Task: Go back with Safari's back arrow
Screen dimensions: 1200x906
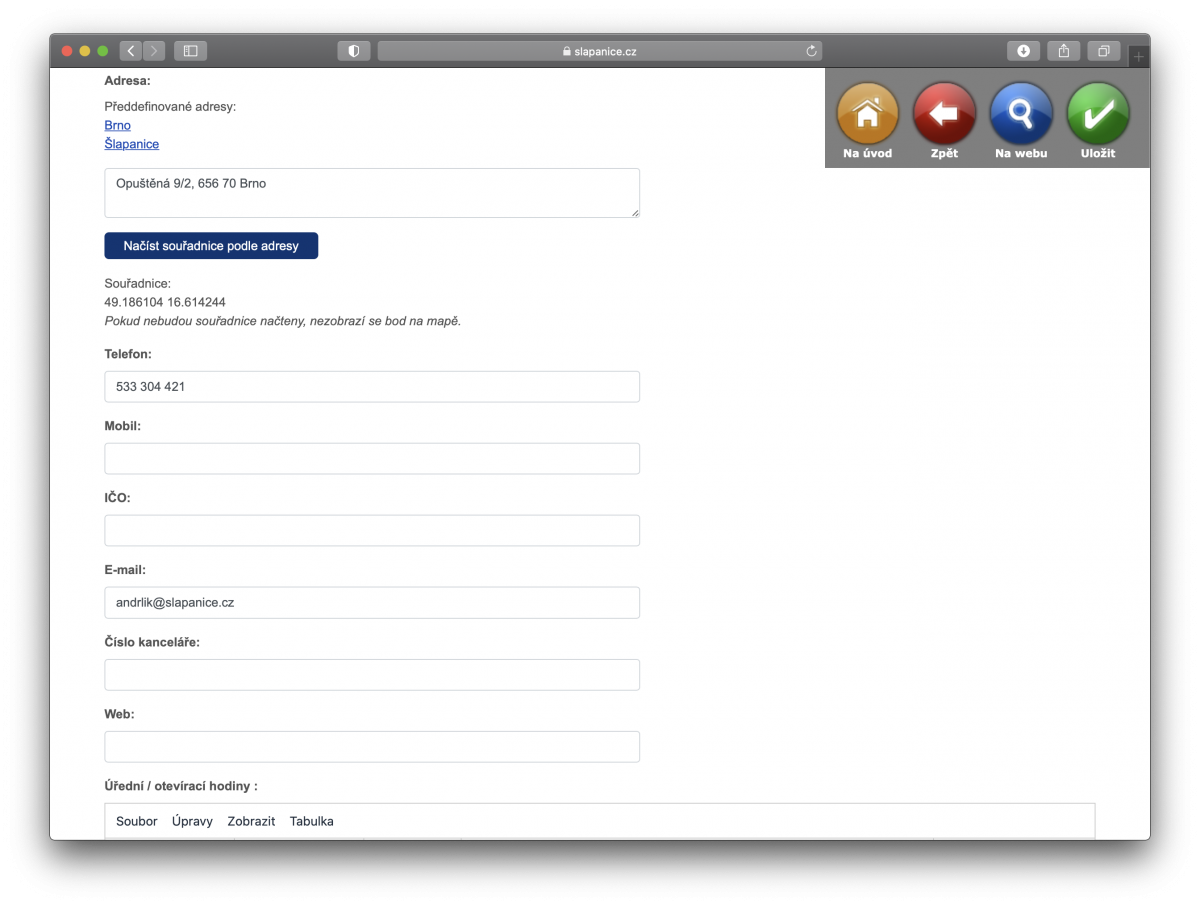Action: pyautogui.click(x=131, y=51)
